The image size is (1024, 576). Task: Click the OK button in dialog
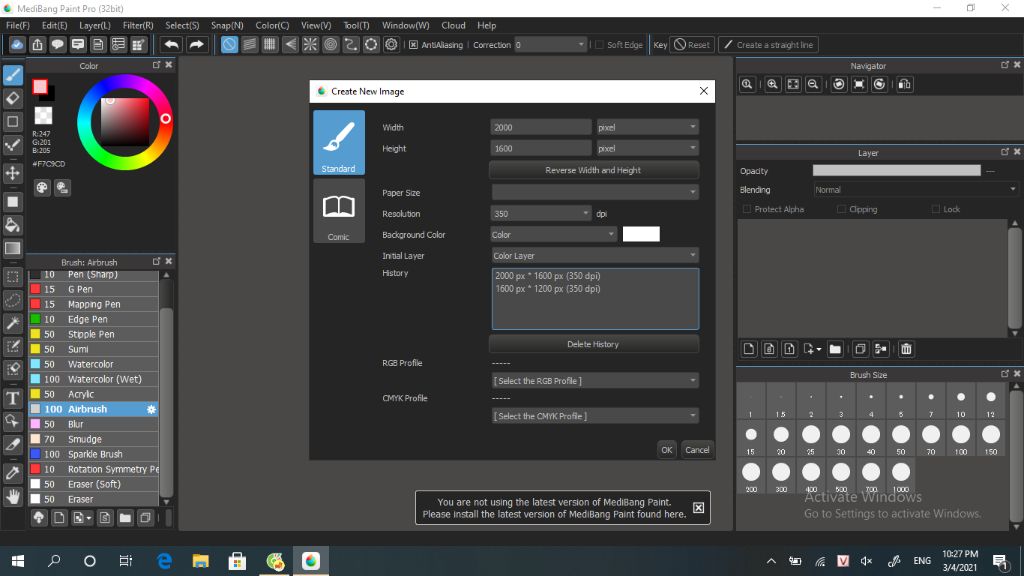[666, 450]
